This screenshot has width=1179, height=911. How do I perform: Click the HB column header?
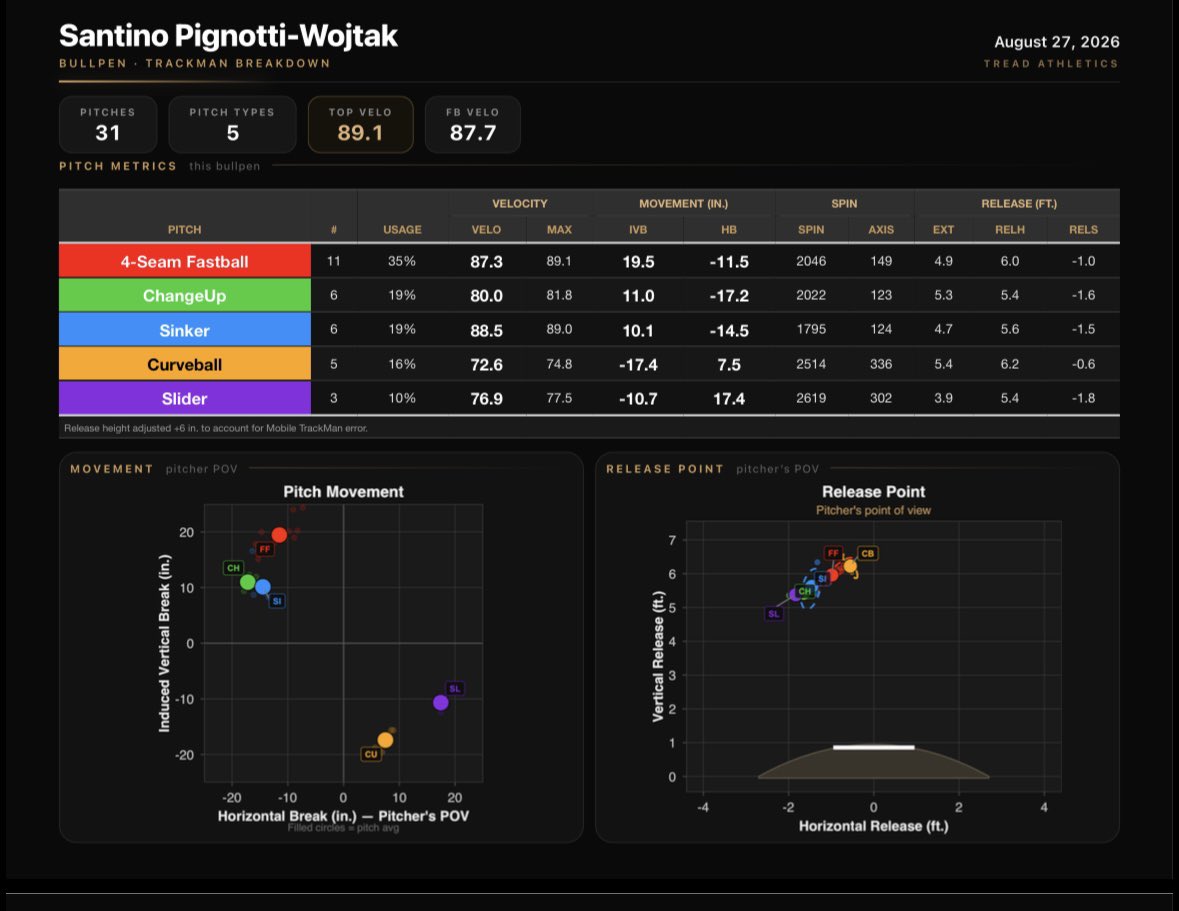coord(729,230)
